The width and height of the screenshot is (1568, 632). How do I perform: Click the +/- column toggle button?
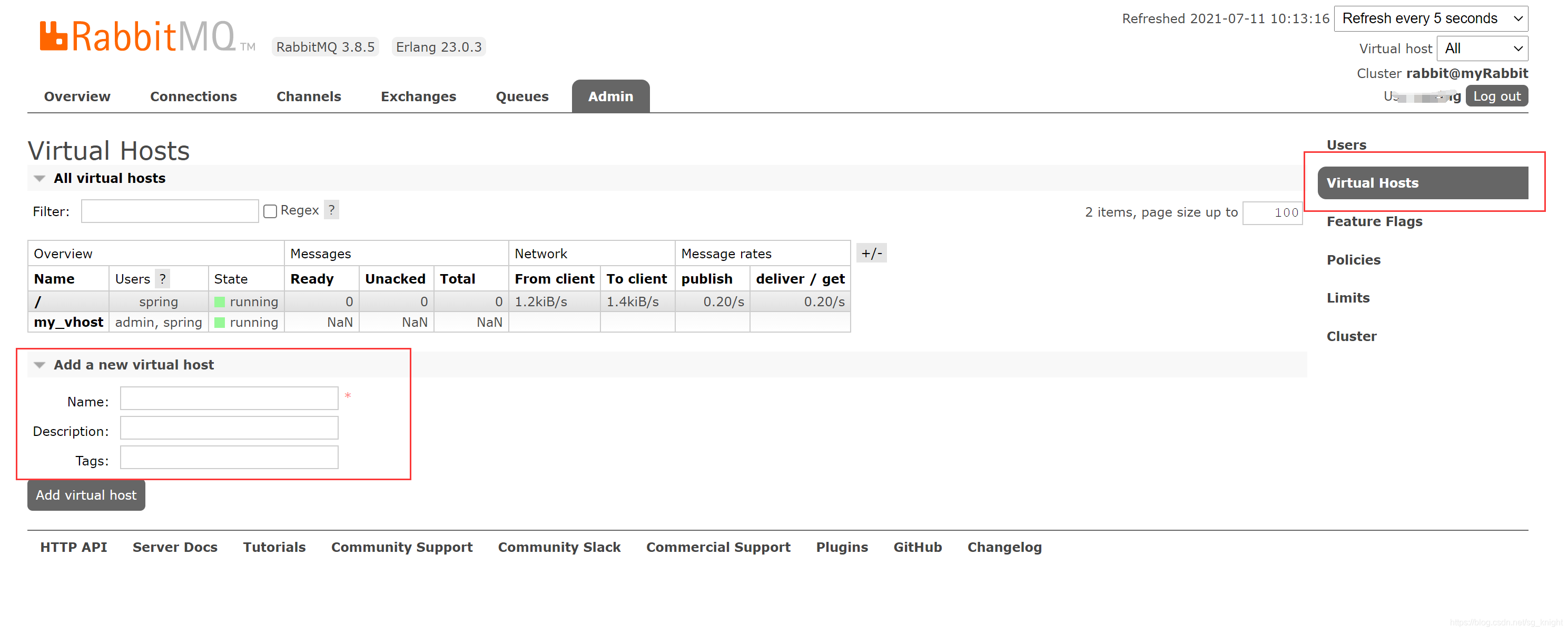click(871, 253)
